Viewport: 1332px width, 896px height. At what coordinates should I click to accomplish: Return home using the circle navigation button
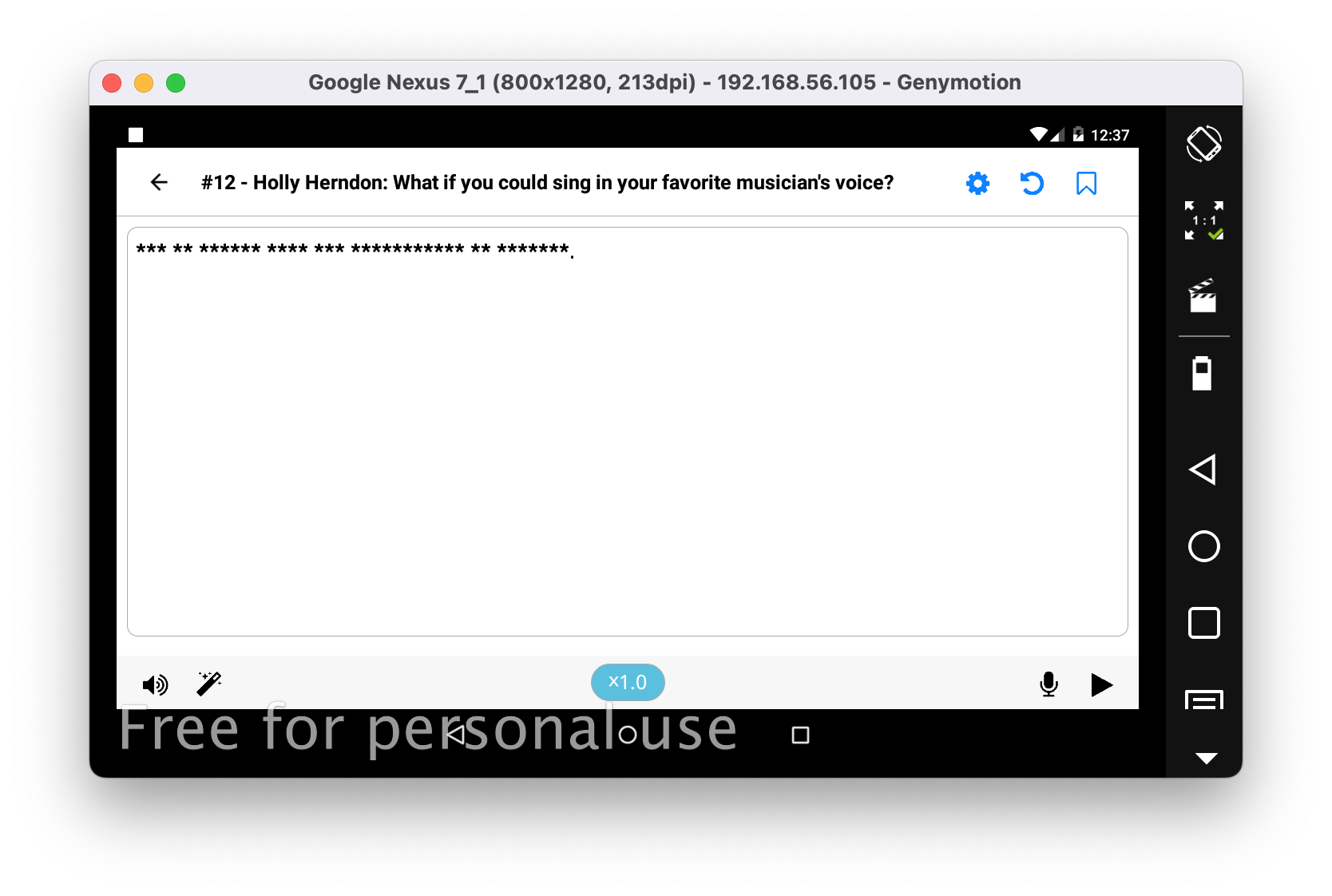click(1203, 546)
